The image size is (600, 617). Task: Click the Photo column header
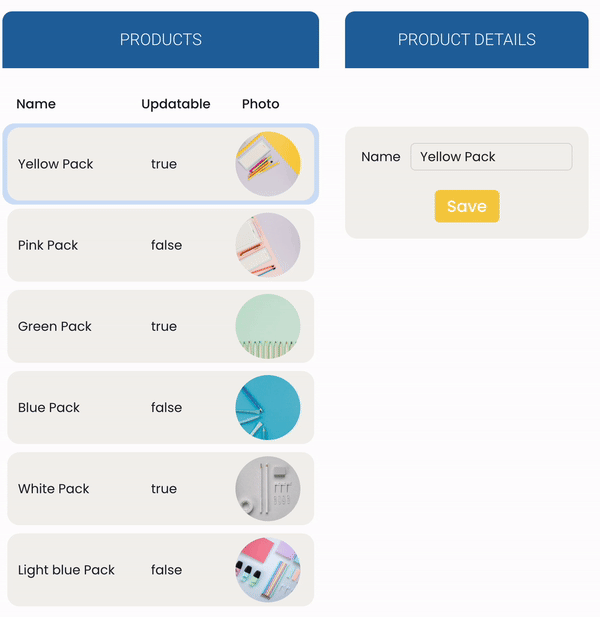261,104
